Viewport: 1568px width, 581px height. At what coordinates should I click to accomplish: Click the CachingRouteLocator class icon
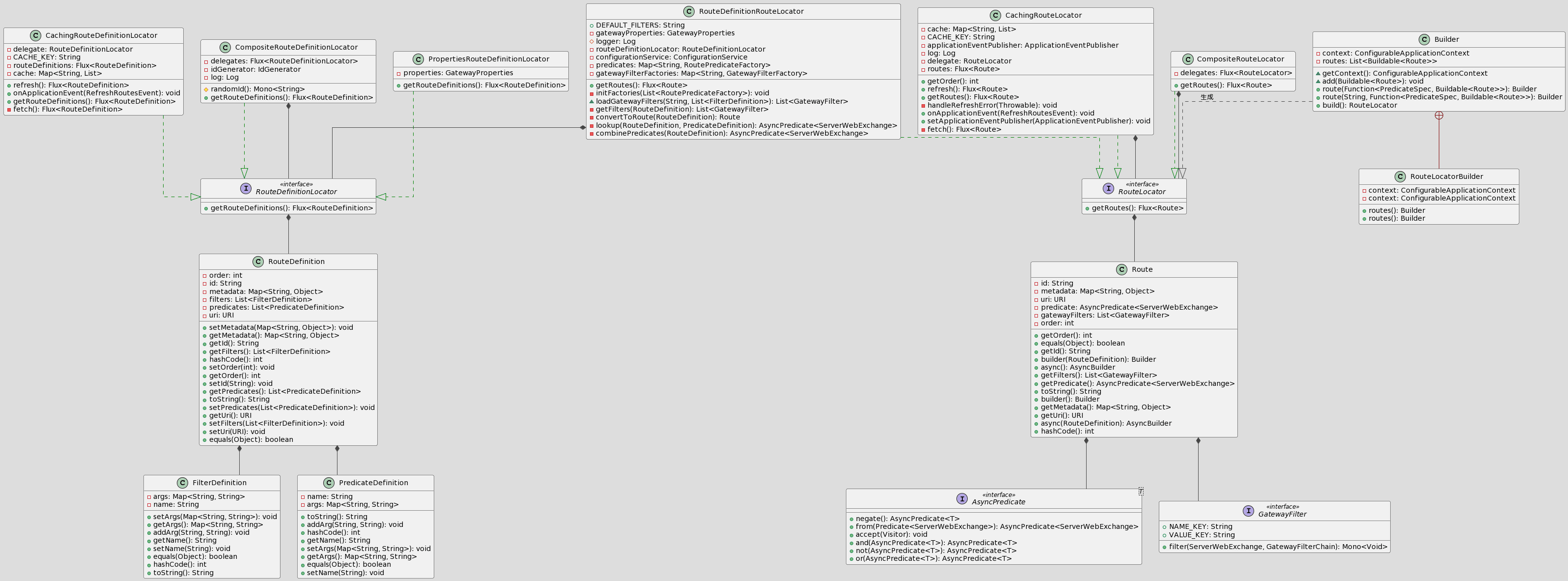pos(995,16)
